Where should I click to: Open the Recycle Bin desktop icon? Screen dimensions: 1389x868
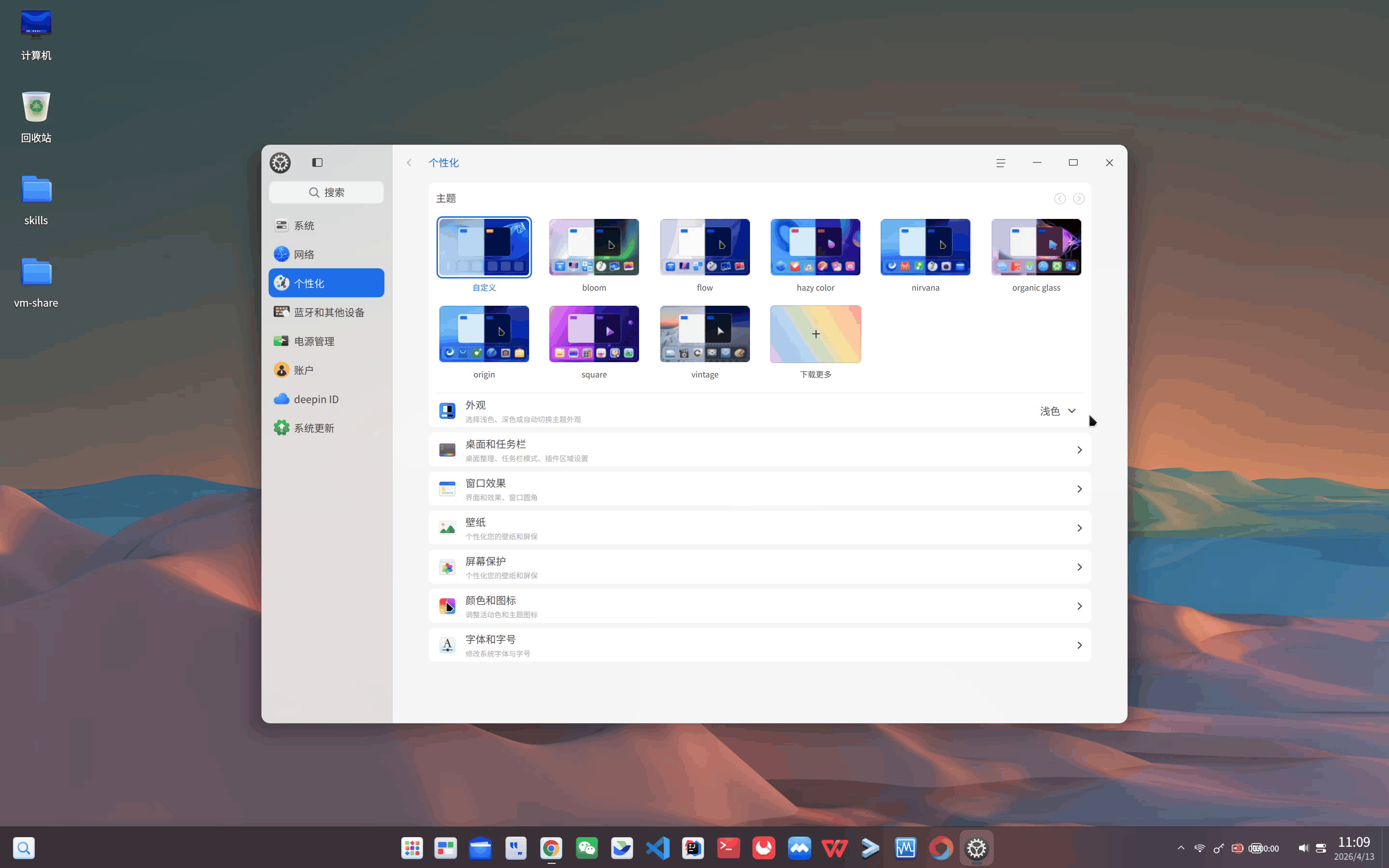[x=36, y=117]
